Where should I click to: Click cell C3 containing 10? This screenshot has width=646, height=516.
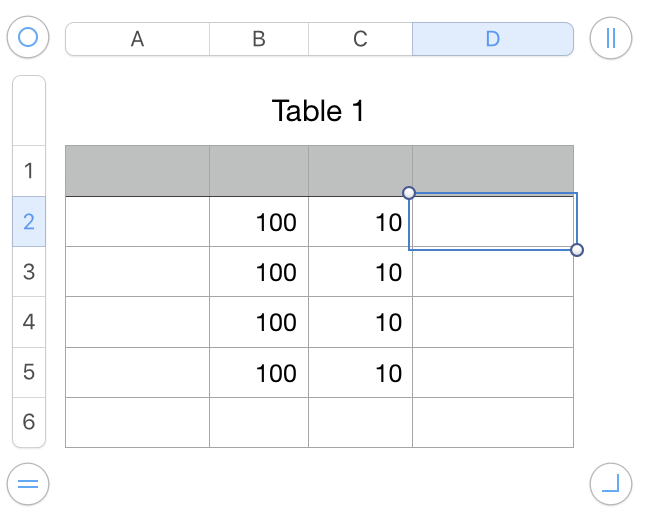pos(360,272)
